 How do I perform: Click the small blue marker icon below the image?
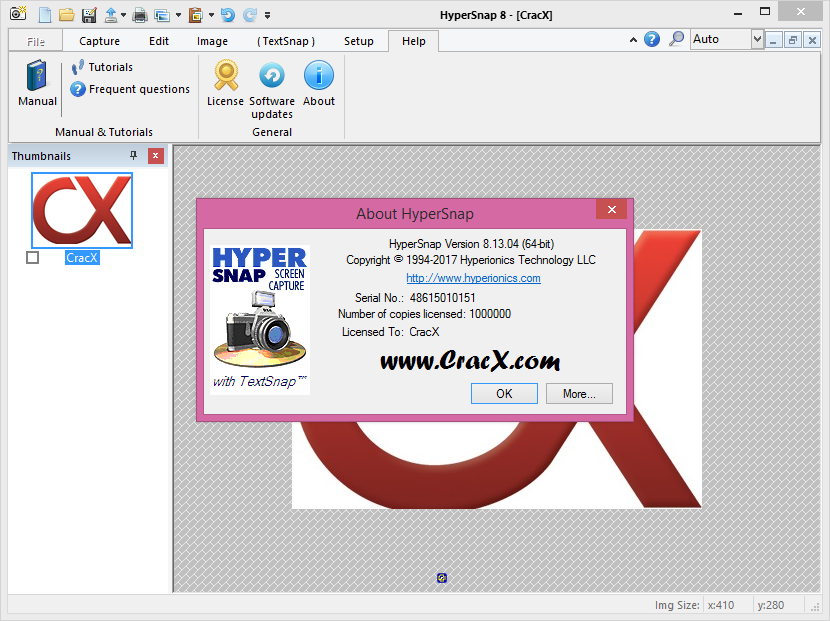click(x=442, y=578)
